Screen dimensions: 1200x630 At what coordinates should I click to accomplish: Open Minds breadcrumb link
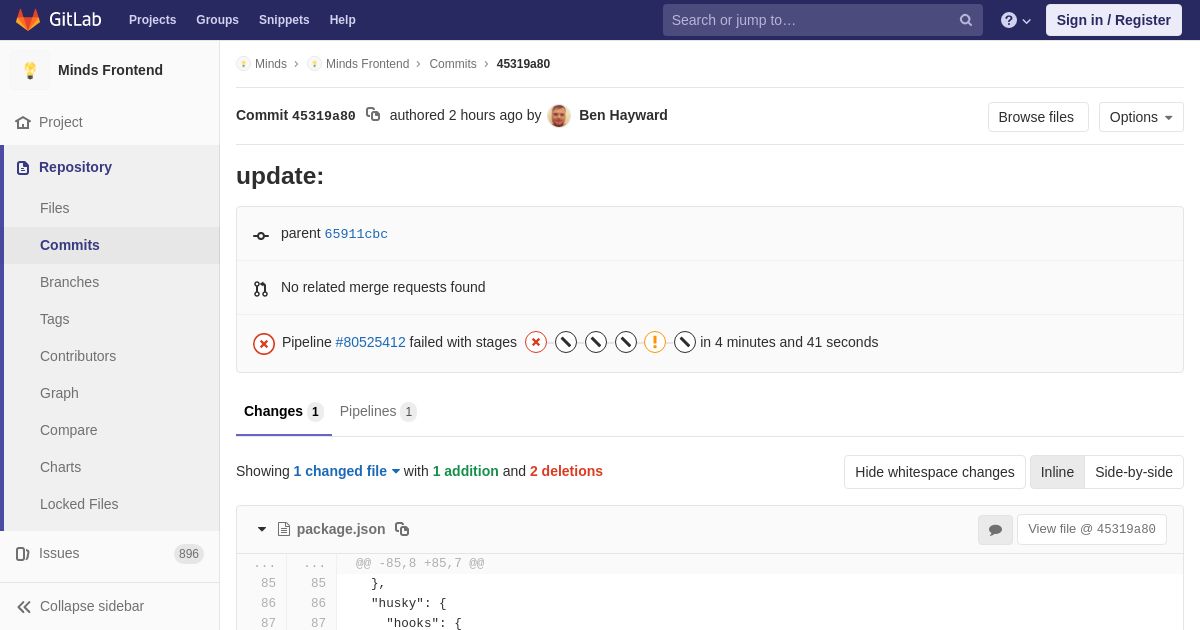point(271,64)
